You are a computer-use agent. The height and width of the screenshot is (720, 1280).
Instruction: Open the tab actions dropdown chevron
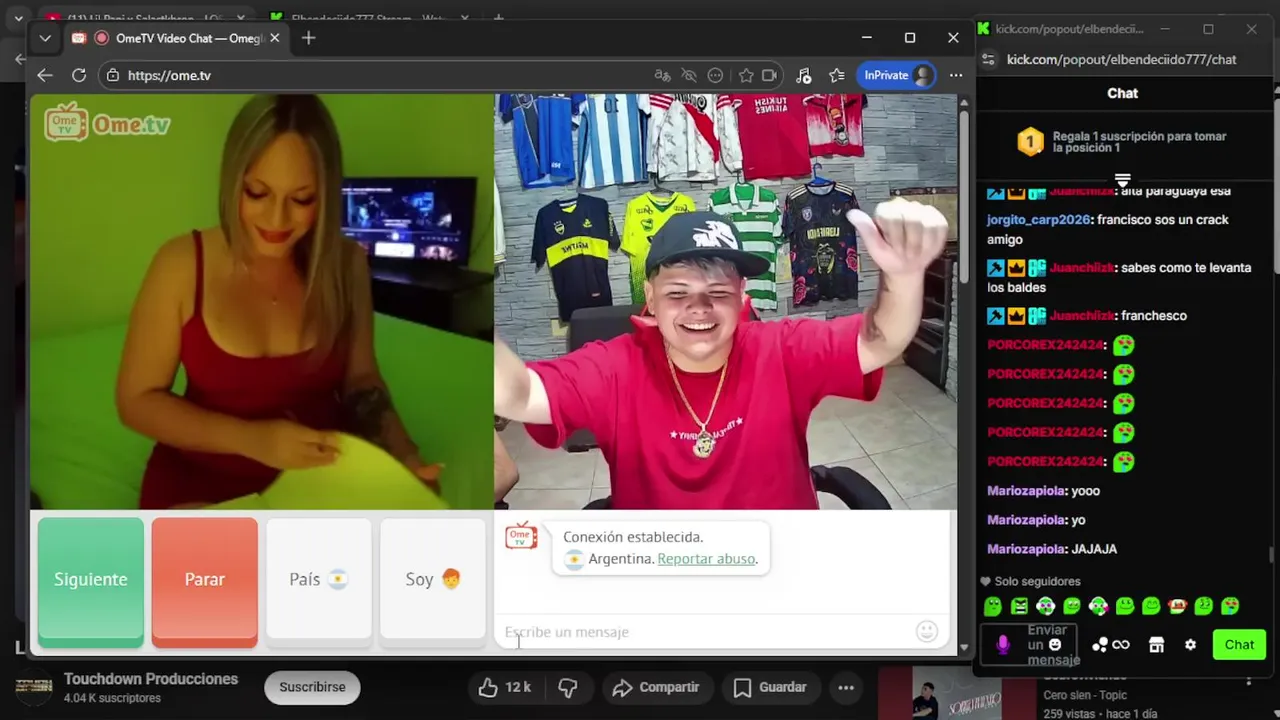(45, 38)
